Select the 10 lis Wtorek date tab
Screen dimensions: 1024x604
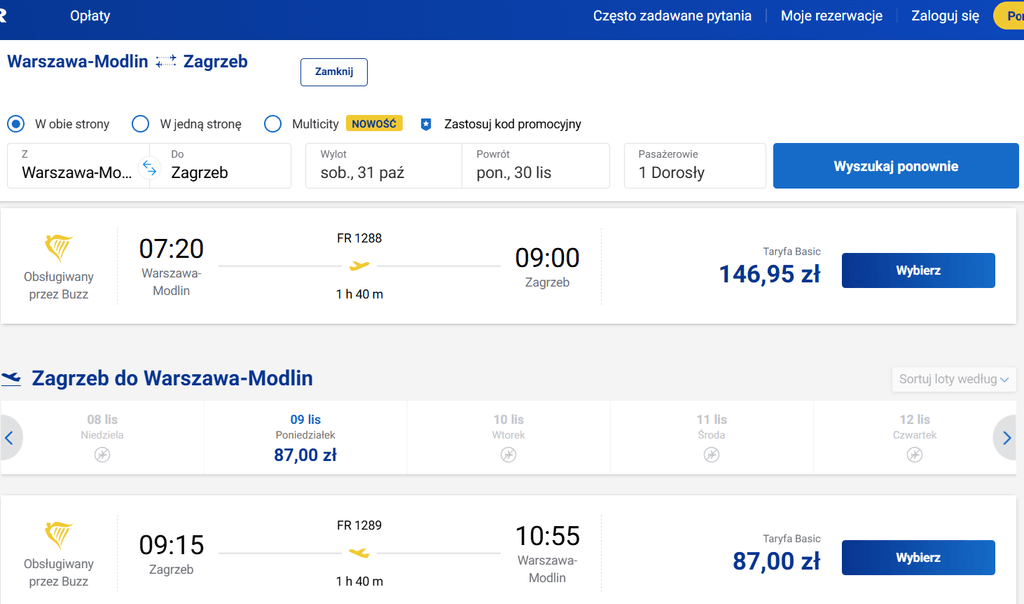coord(509,437)
